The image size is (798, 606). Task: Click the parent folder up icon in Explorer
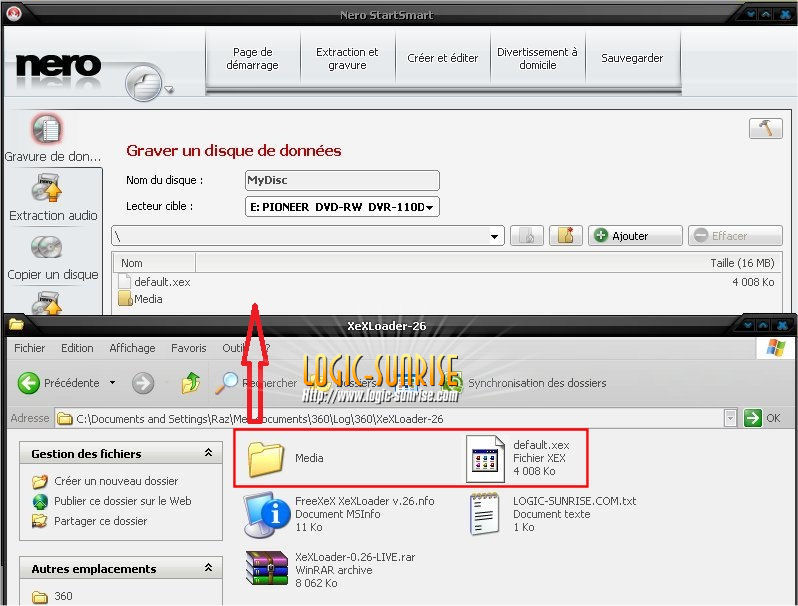(x=191, y=383)
